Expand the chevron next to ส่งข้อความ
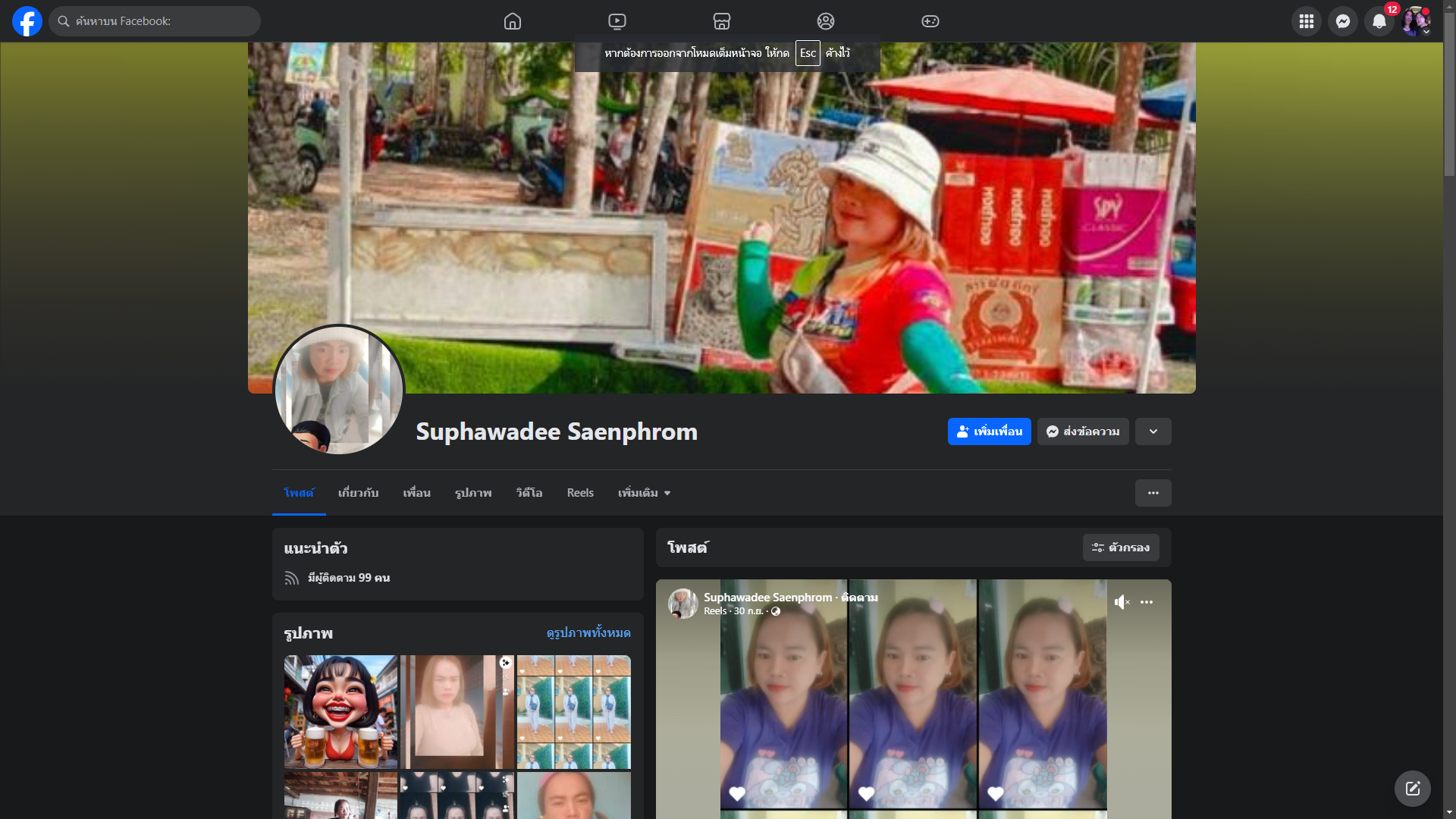 [1153, 431]
